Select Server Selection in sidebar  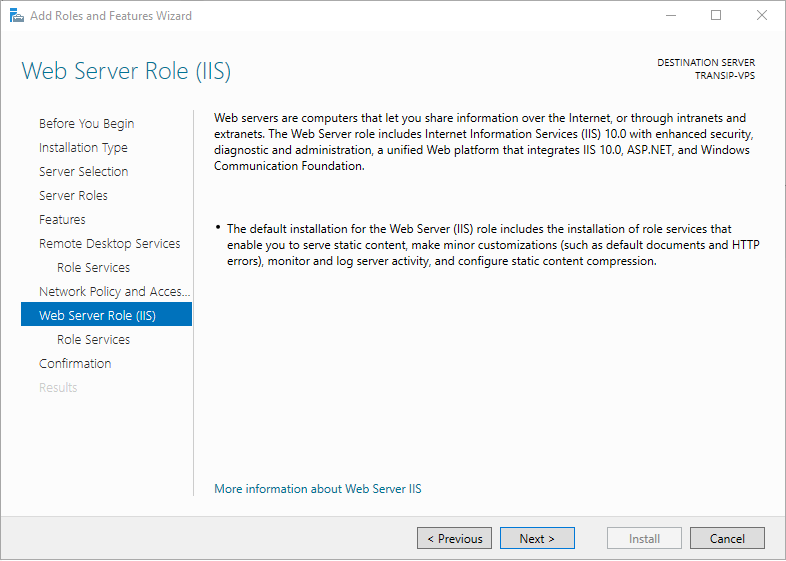pos(84,171)
